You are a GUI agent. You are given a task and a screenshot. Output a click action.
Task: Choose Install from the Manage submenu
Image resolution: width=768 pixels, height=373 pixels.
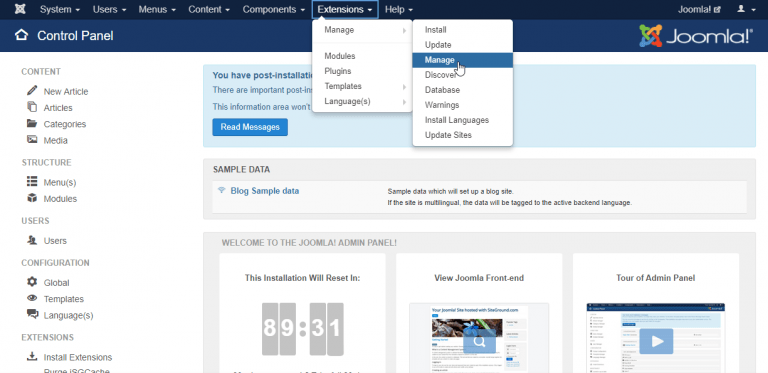pos(463,30)
